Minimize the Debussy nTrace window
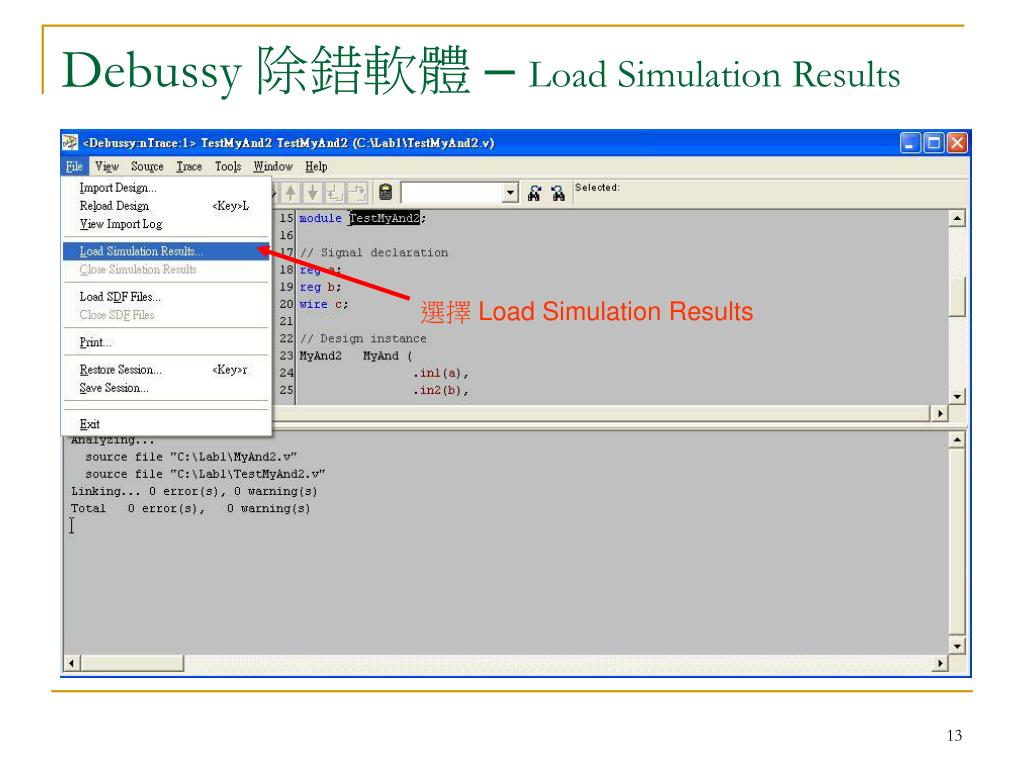Viewport: 1024px width, 768px height. point(910,142)
